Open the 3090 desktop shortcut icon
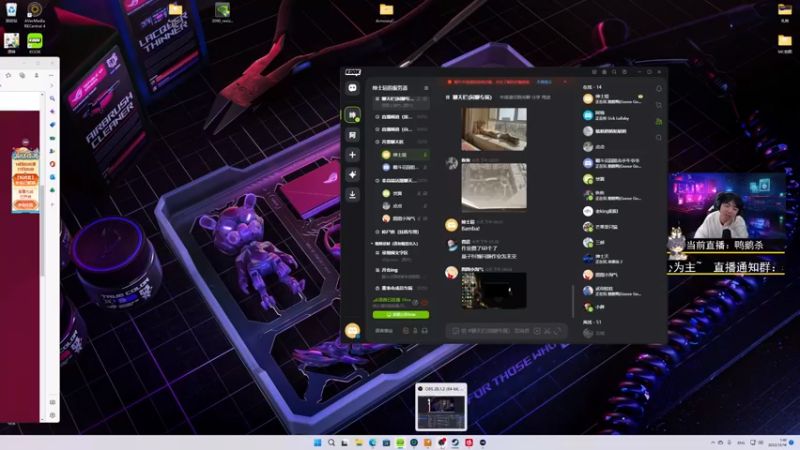Viewport: 800px width, 450px height. 222,13
